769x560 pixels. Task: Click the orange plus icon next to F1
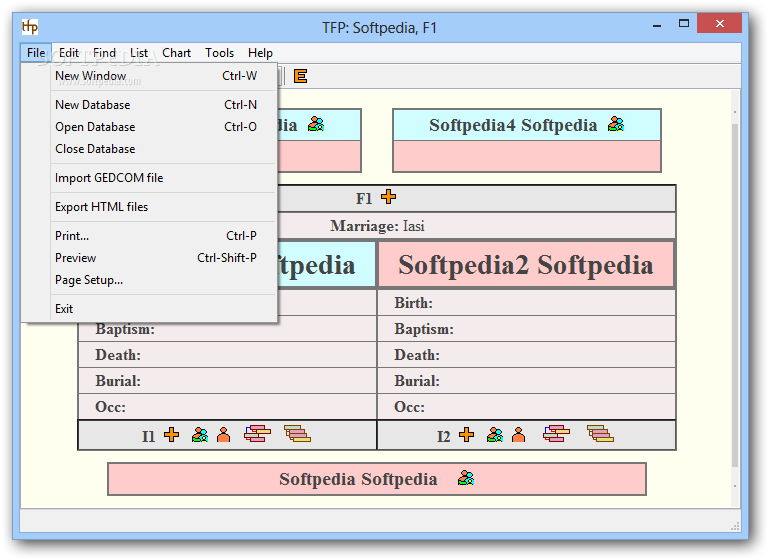click(x=388, y=197)
